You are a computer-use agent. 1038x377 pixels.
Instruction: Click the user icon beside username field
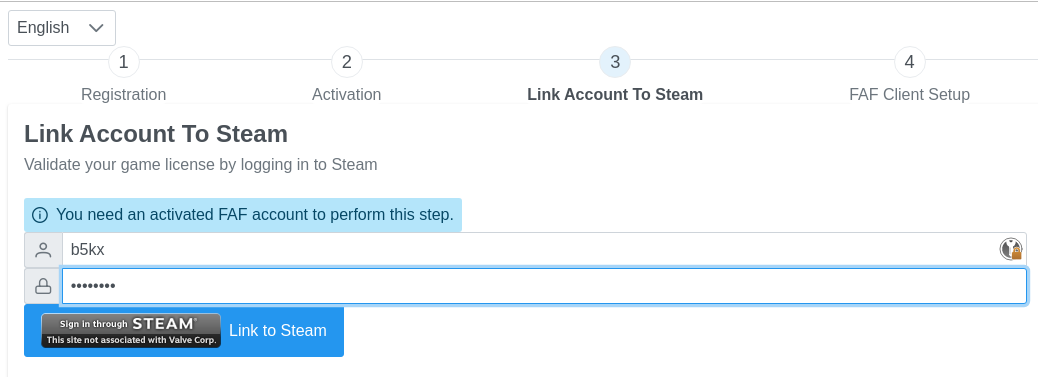[x=43, y=250]
